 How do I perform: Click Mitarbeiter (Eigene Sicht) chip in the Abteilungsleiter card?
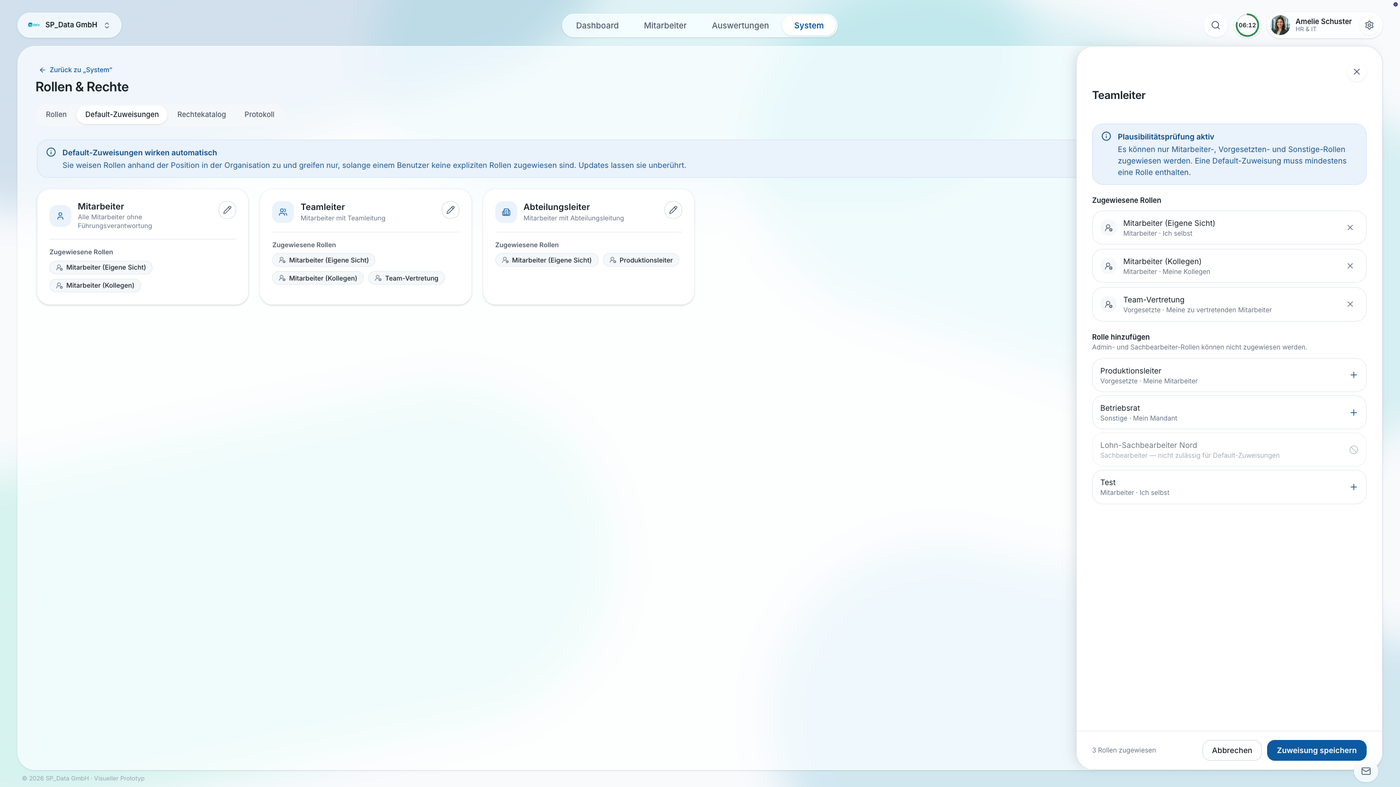tap(547, 260)
